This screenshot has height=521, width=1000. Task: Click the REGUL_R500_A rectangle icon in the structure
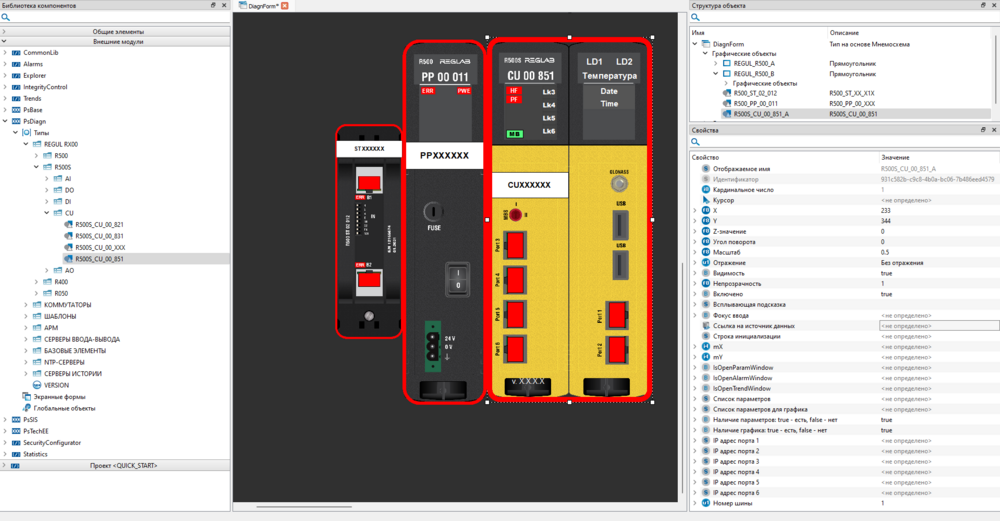pos(726,63)
